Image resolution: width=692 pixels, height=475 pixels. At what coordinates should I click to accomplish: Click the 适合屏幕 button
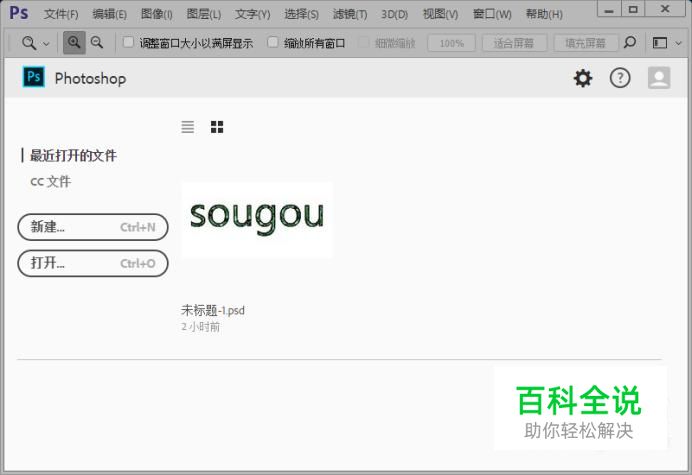514,43
